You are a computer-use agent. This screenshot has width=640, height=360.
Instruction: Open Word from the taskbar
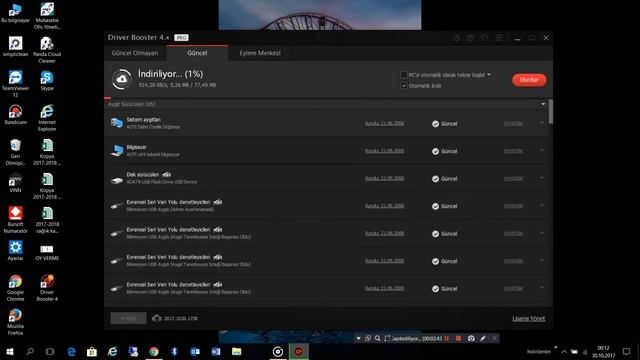click(216, 351)
